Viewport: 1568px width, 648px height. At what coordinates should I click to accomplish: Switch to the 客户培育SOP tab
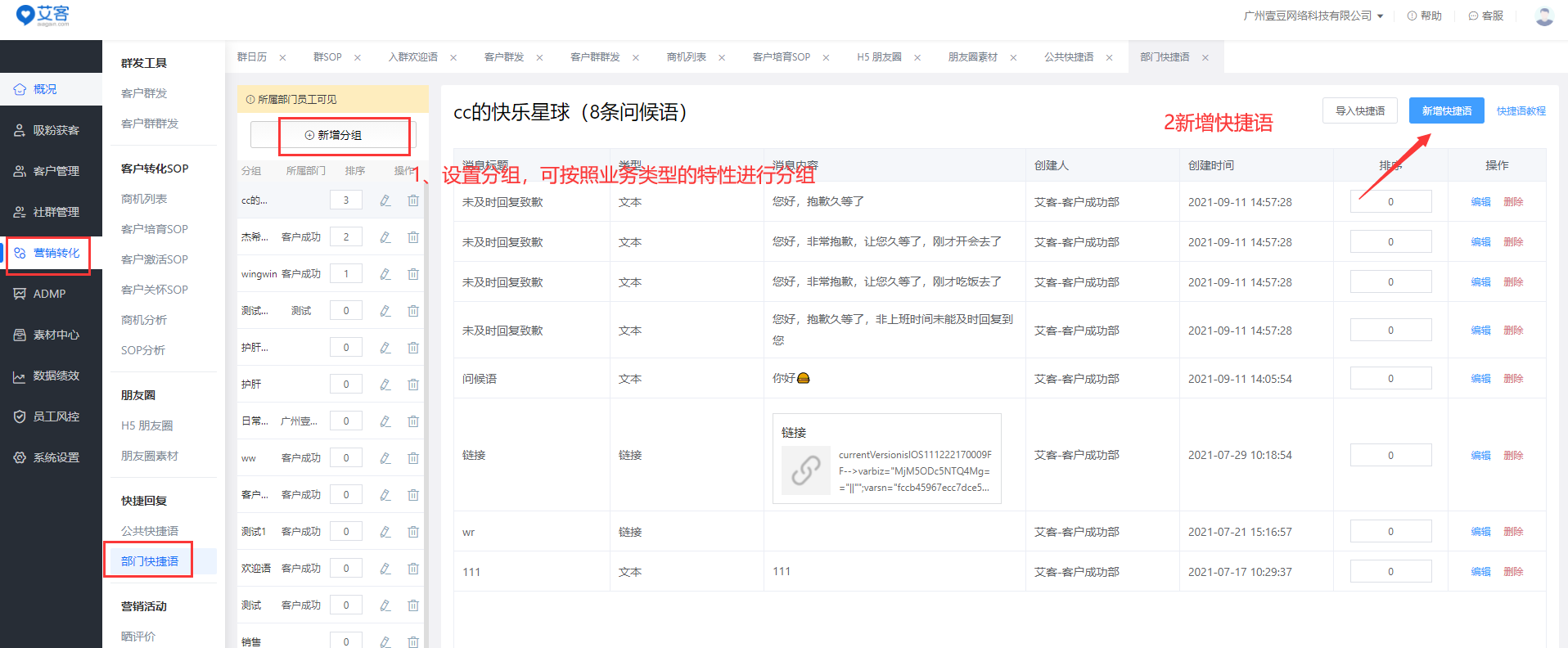pyautogui.click(x=781, y=57)
